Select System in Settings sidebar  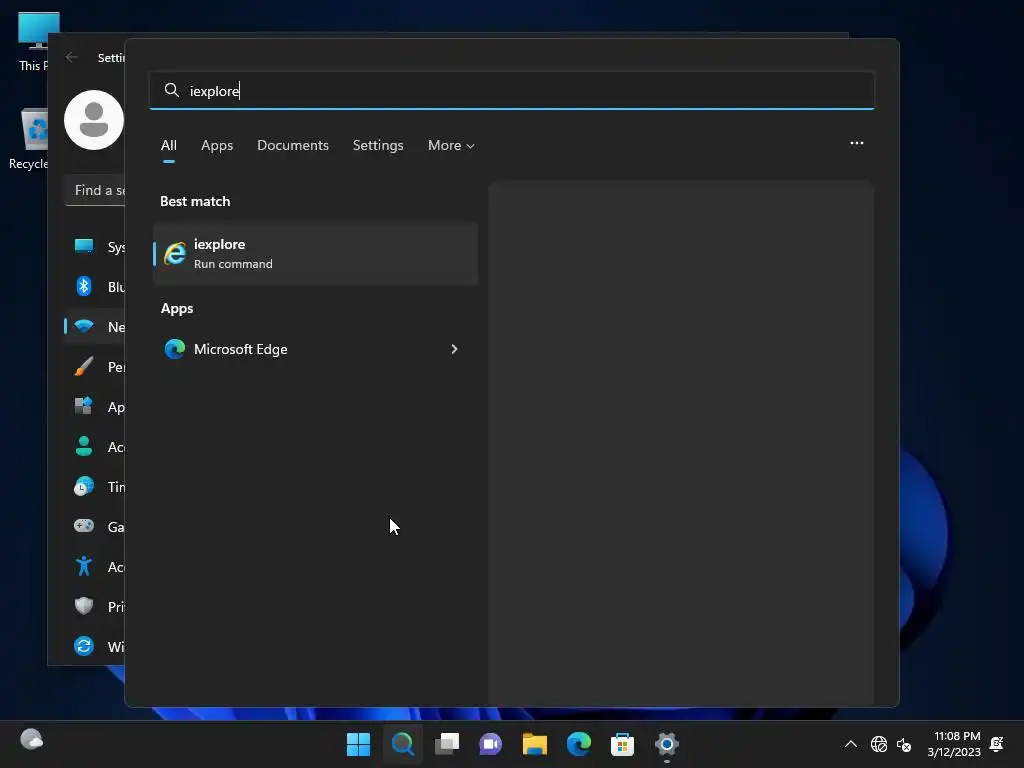click(x=96, y=247)
